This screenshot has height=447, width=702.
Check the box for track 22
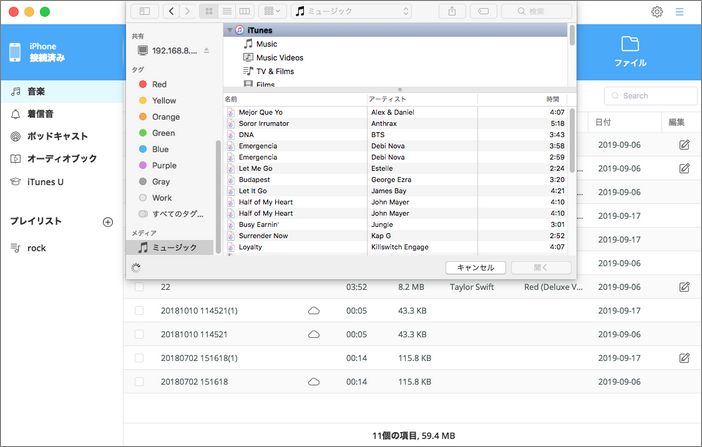(x=139, y=287)
